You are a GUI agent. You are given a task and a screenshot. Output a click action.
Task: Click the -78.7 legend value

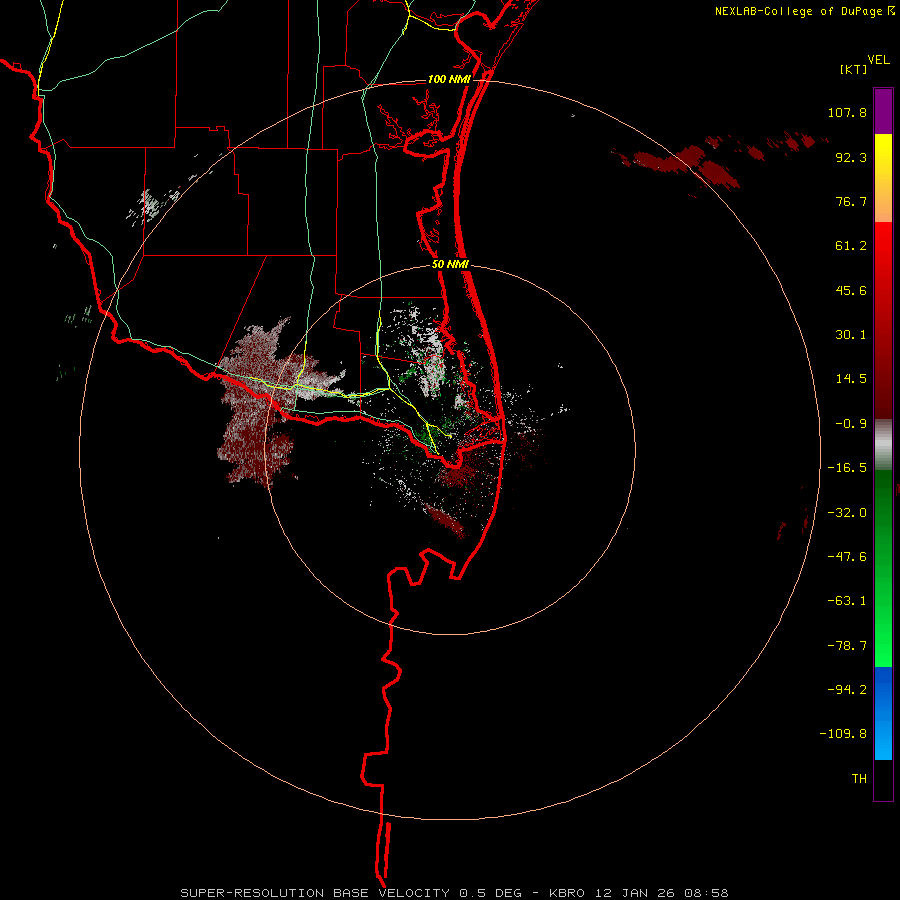pos(847,646)
